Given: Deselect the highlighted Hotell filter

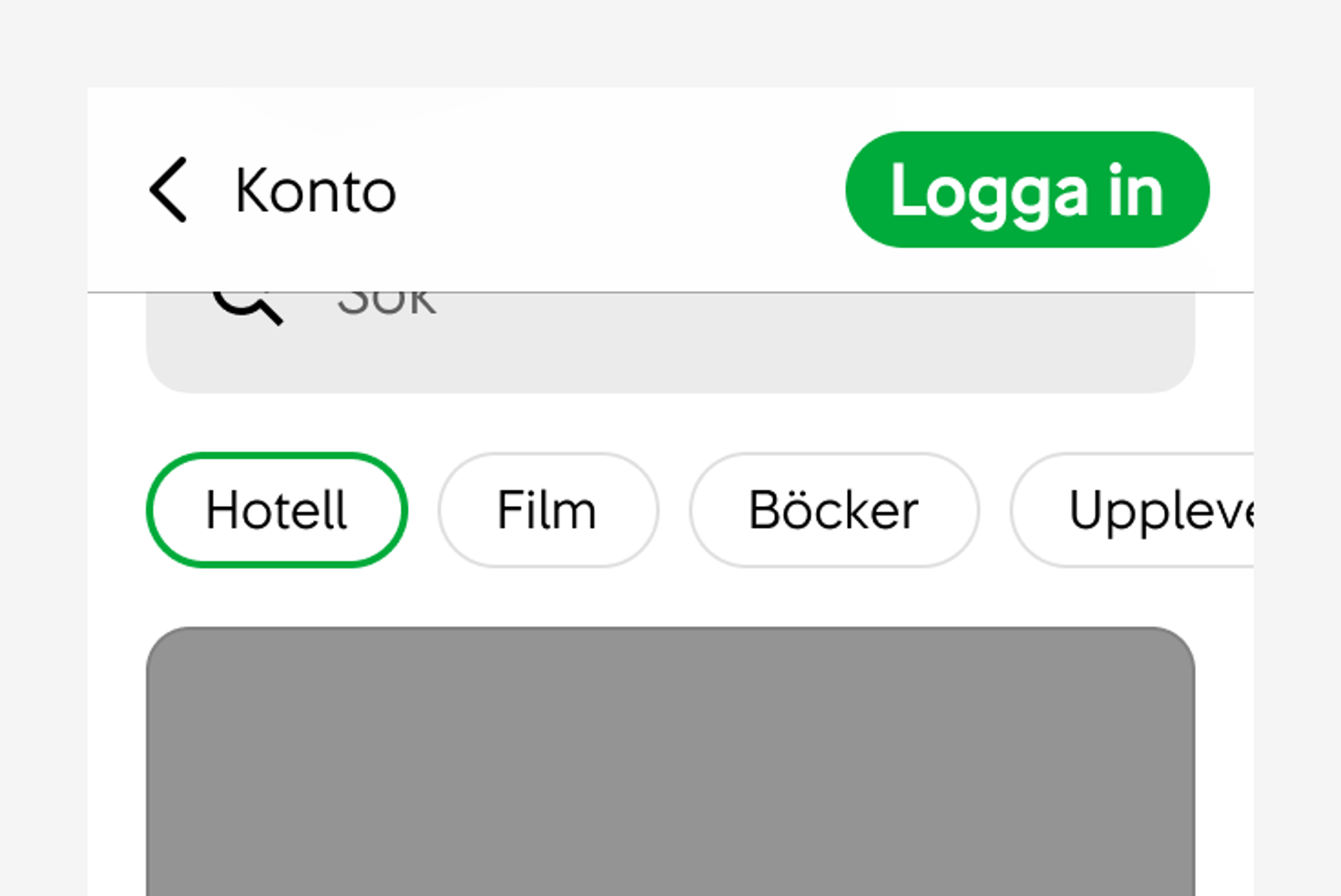Looking at the screenshot, I should tap(277, 510).
